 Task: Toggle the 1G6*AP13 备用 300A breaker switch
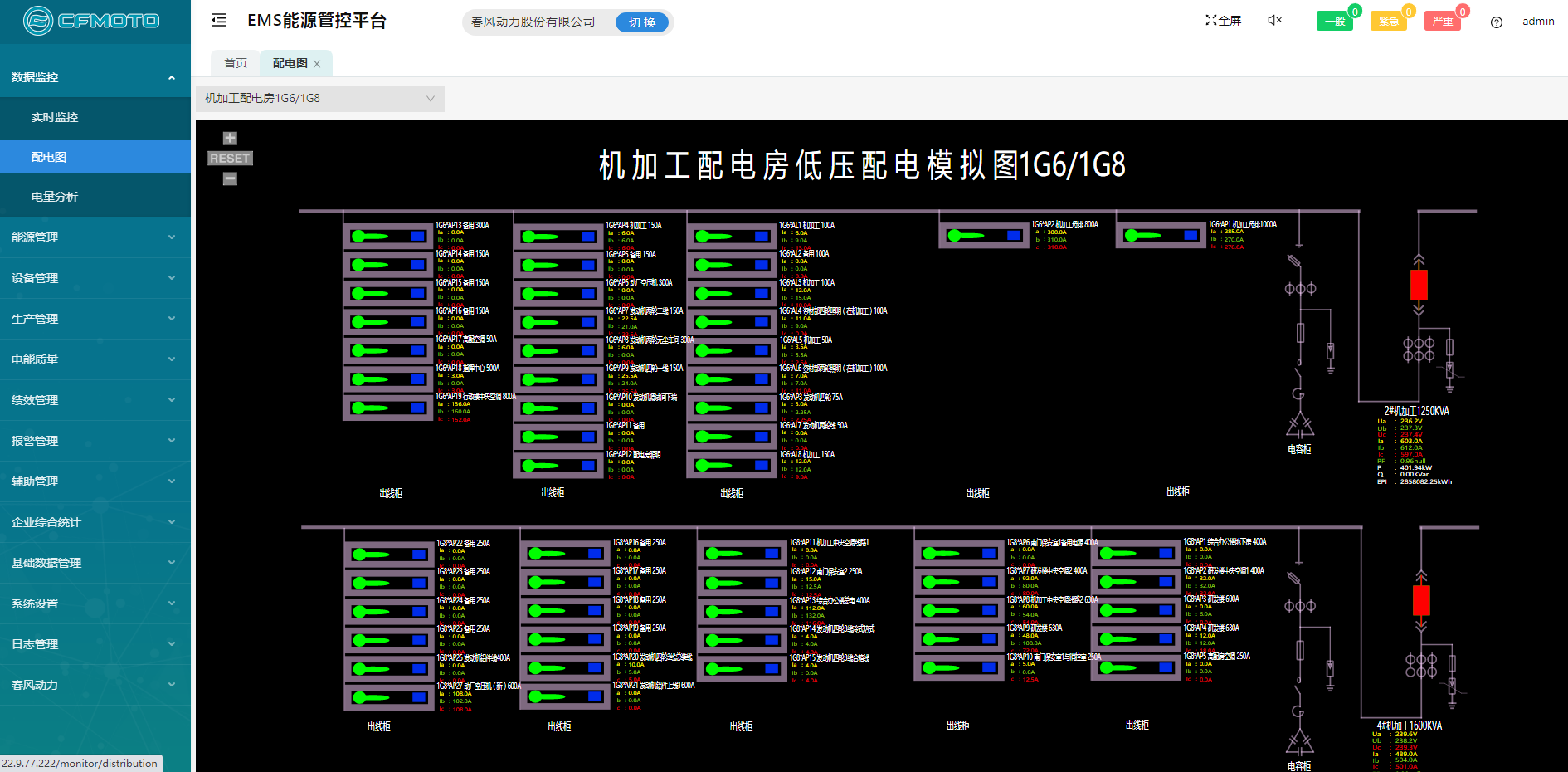pyautogui.click(x=387, y=237)
